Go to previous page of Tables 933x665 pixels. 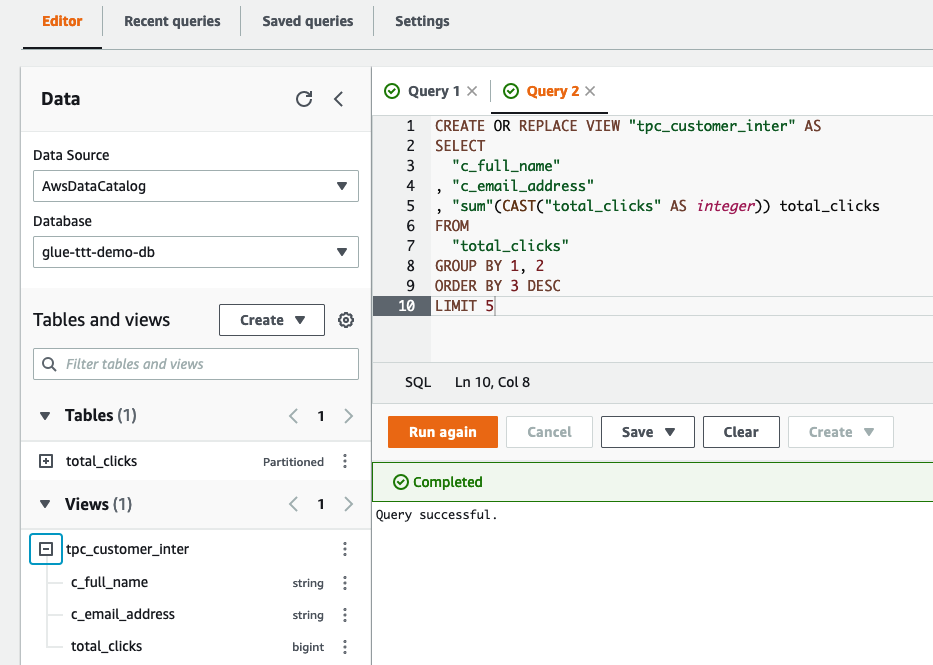[x=293, y=416]
